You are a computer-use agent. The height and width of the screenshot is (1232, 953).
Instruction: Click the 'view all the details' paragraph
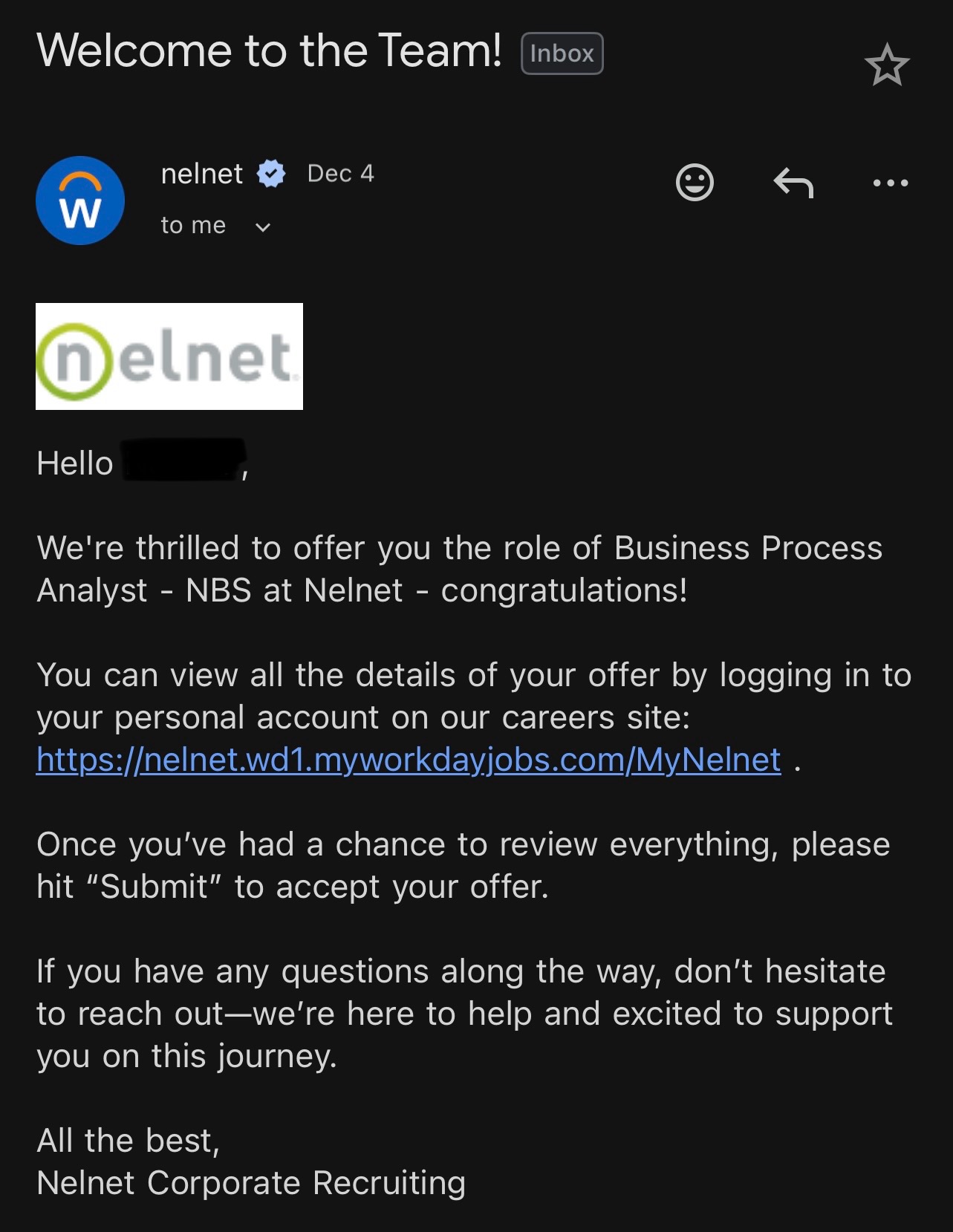pyautogui.click(x=472, y=696)
